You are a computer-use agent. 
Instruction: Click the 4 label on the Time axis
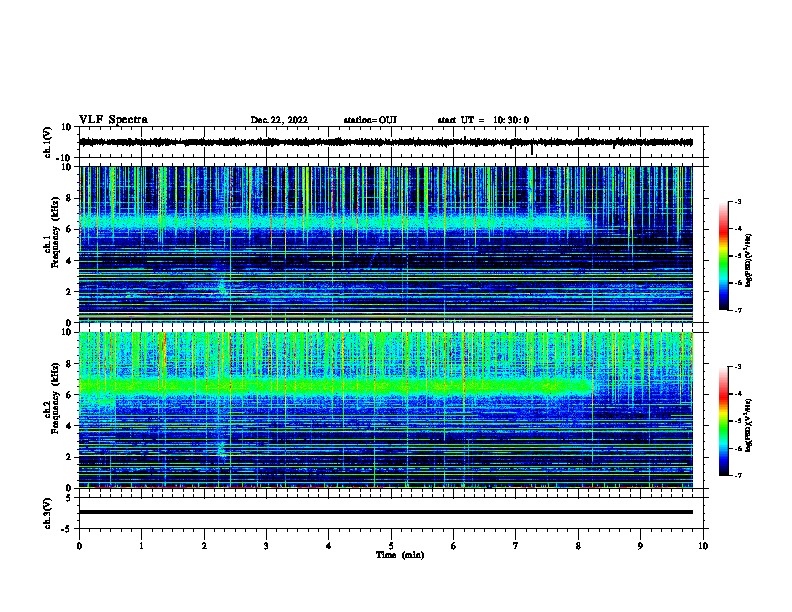pyautogui.click(x=329, y=546)
